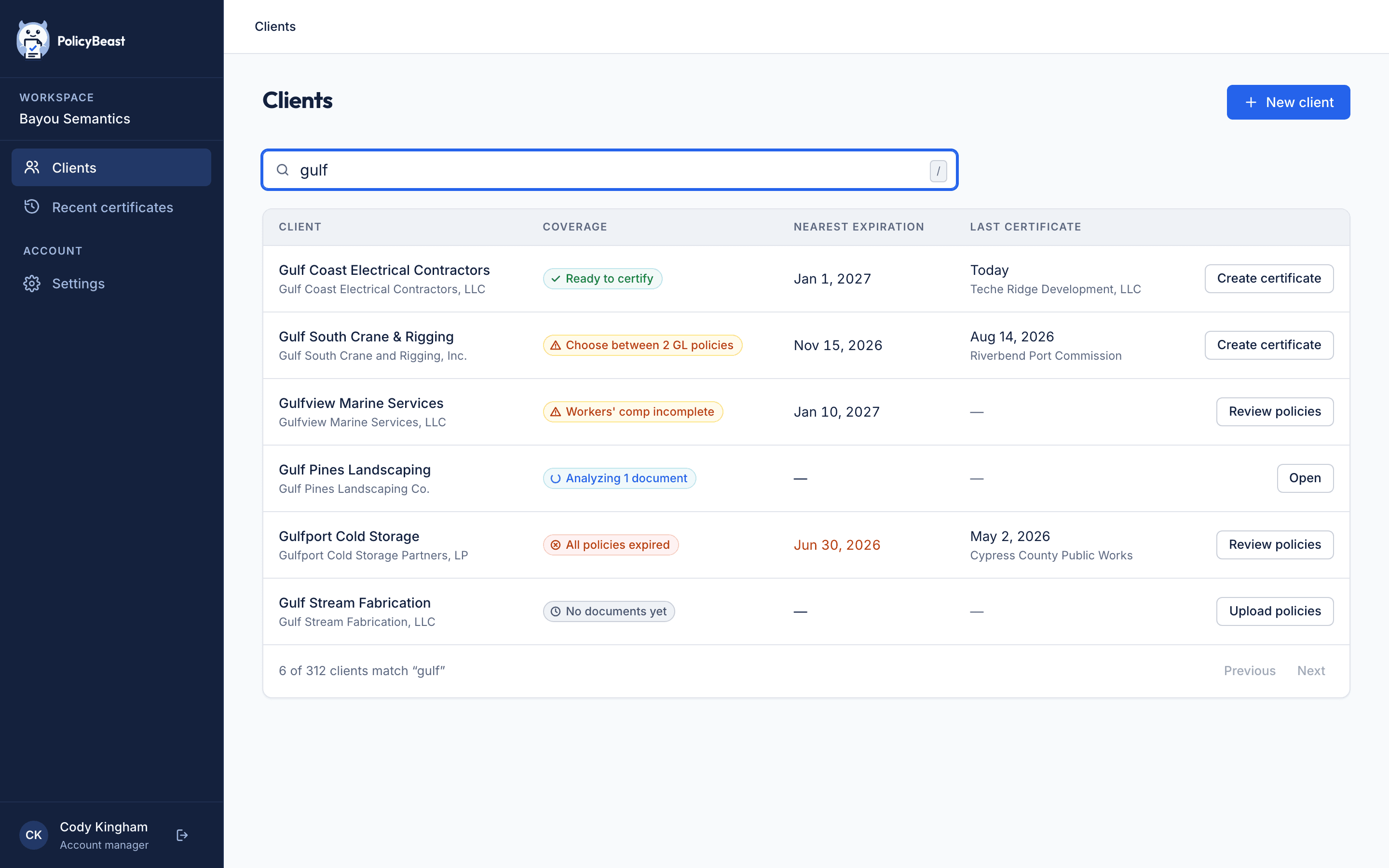
Task: Click the sign-out icon beside Cody Kingham
Action: point(182,835)
